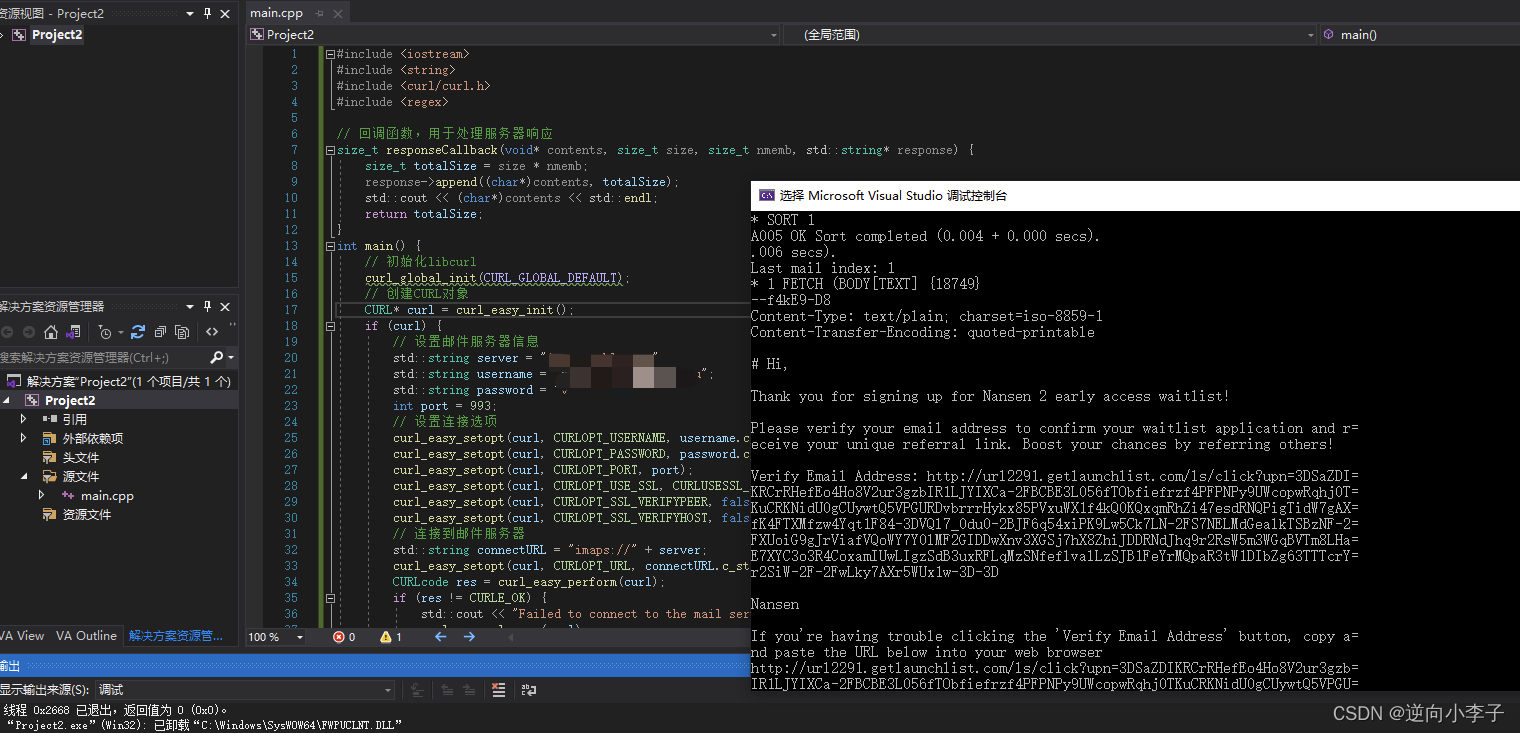Close the Solution Explorer panel
1520x733 pixels.
(225, 307)
